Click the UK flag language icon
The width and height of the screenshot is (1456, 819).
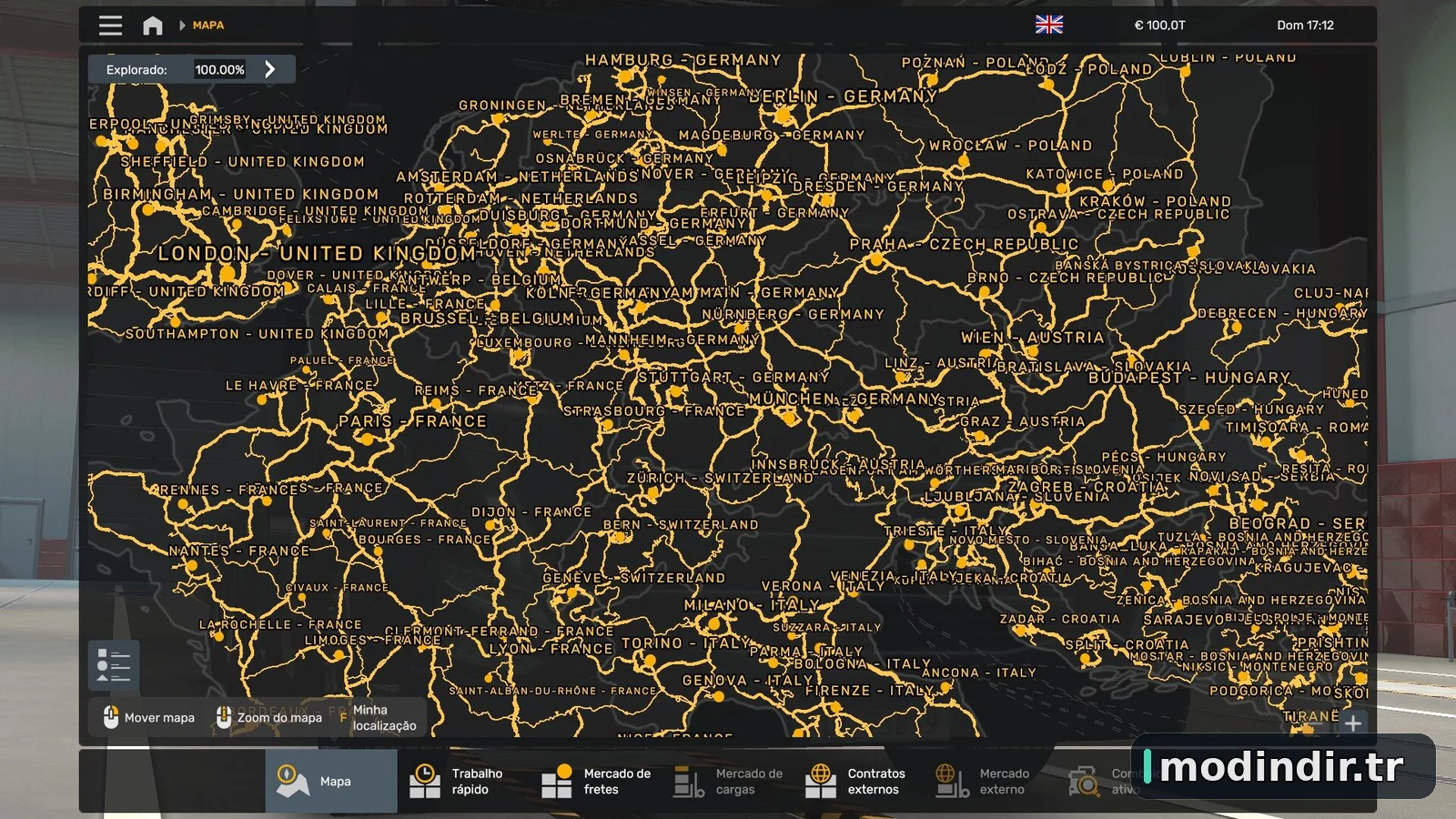[1049, 25]
